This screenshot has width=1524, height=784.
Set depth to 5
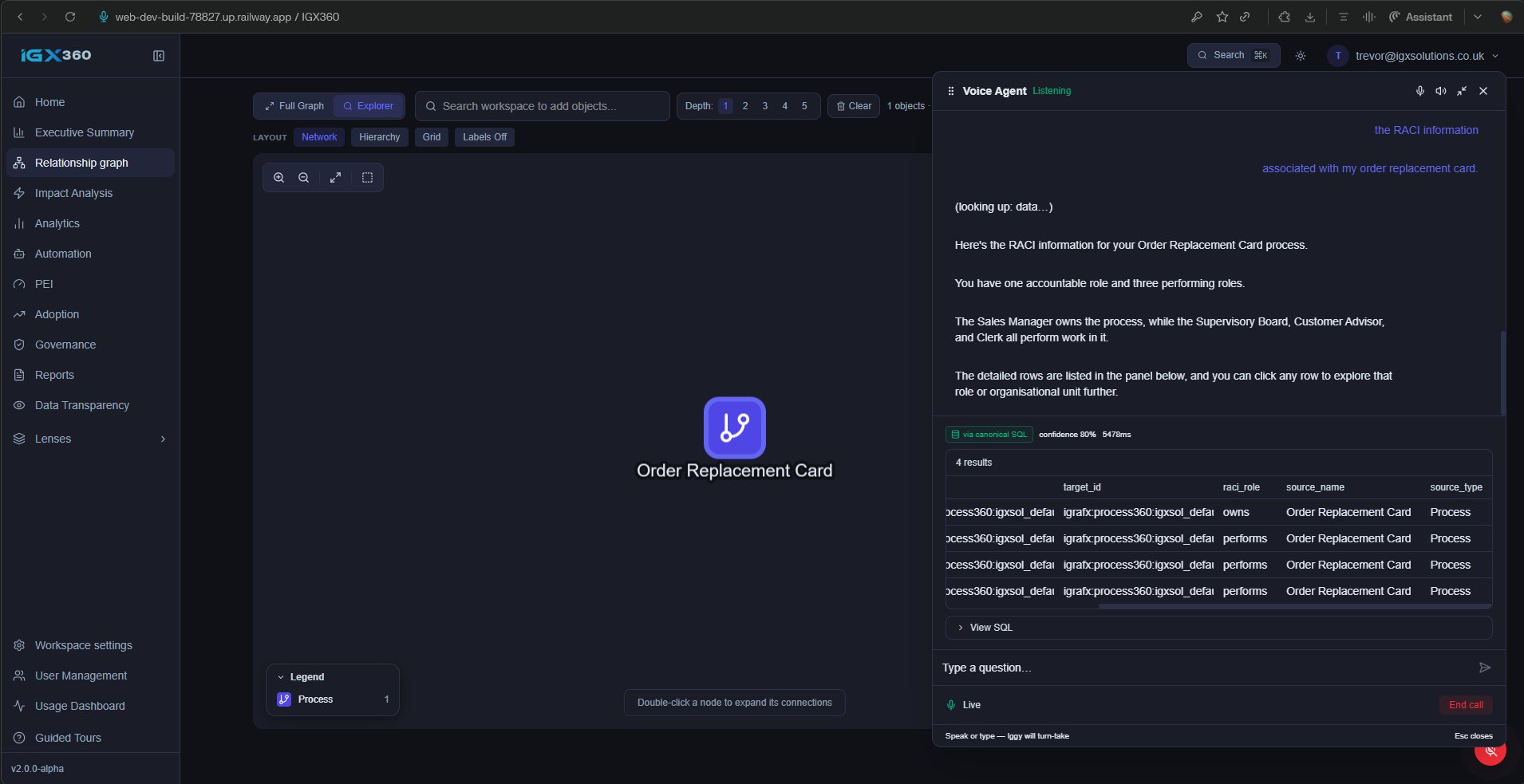804,106
